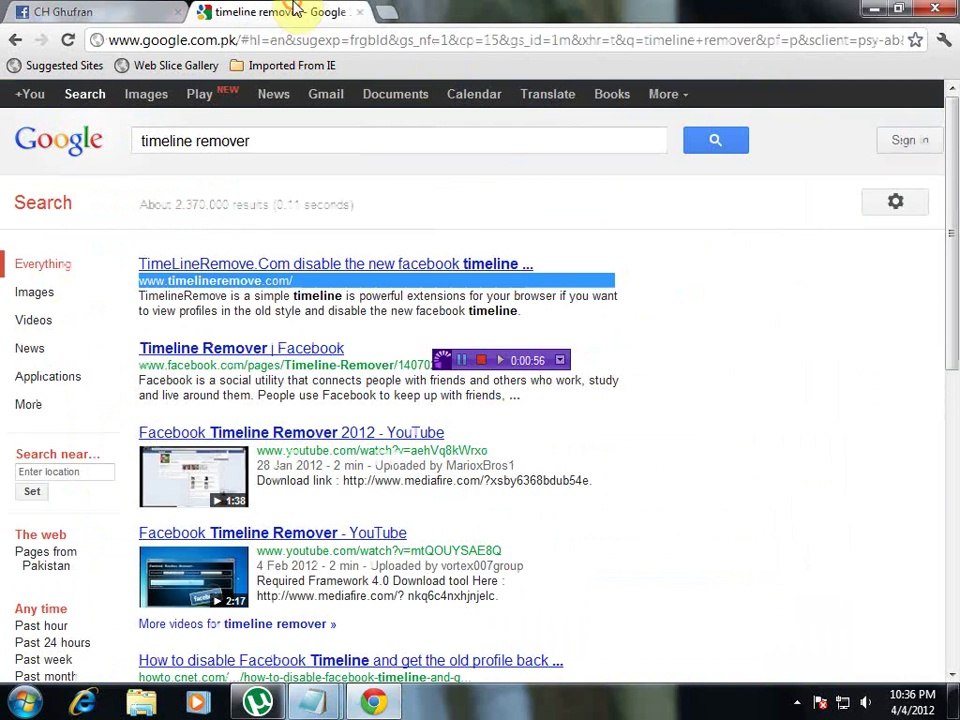Click More videos for timeline remover
Image resolution: width=960 pixels, height=720 pixels.
pos(238,624)
